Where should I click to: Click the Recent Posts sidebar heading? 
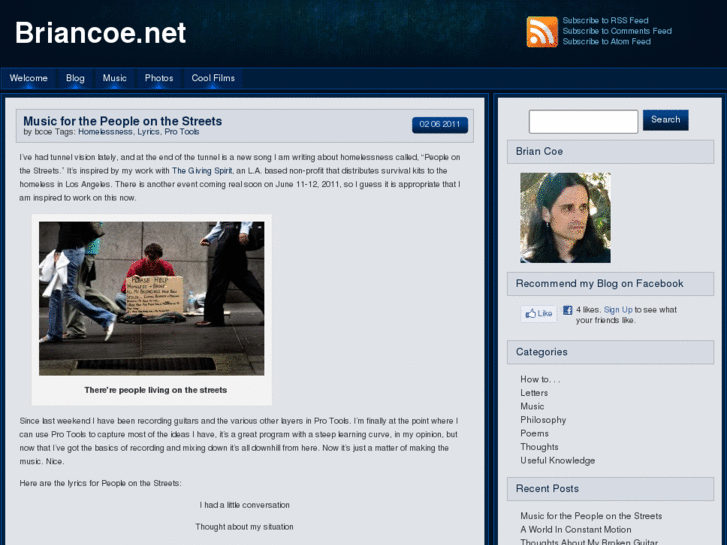[x=610, y=489]
